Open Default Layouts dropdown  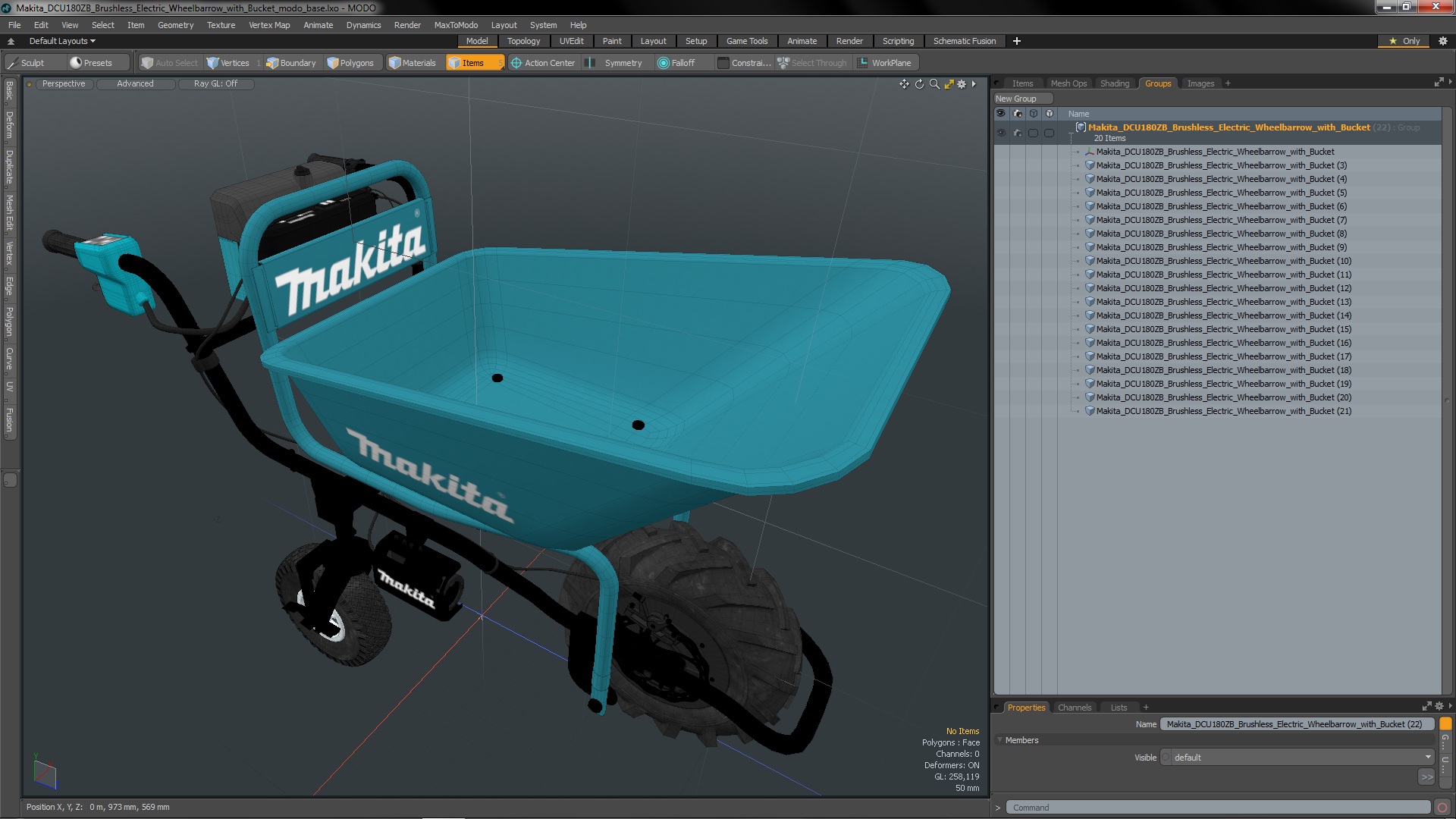pyautogui.click(x=62, y=41)
